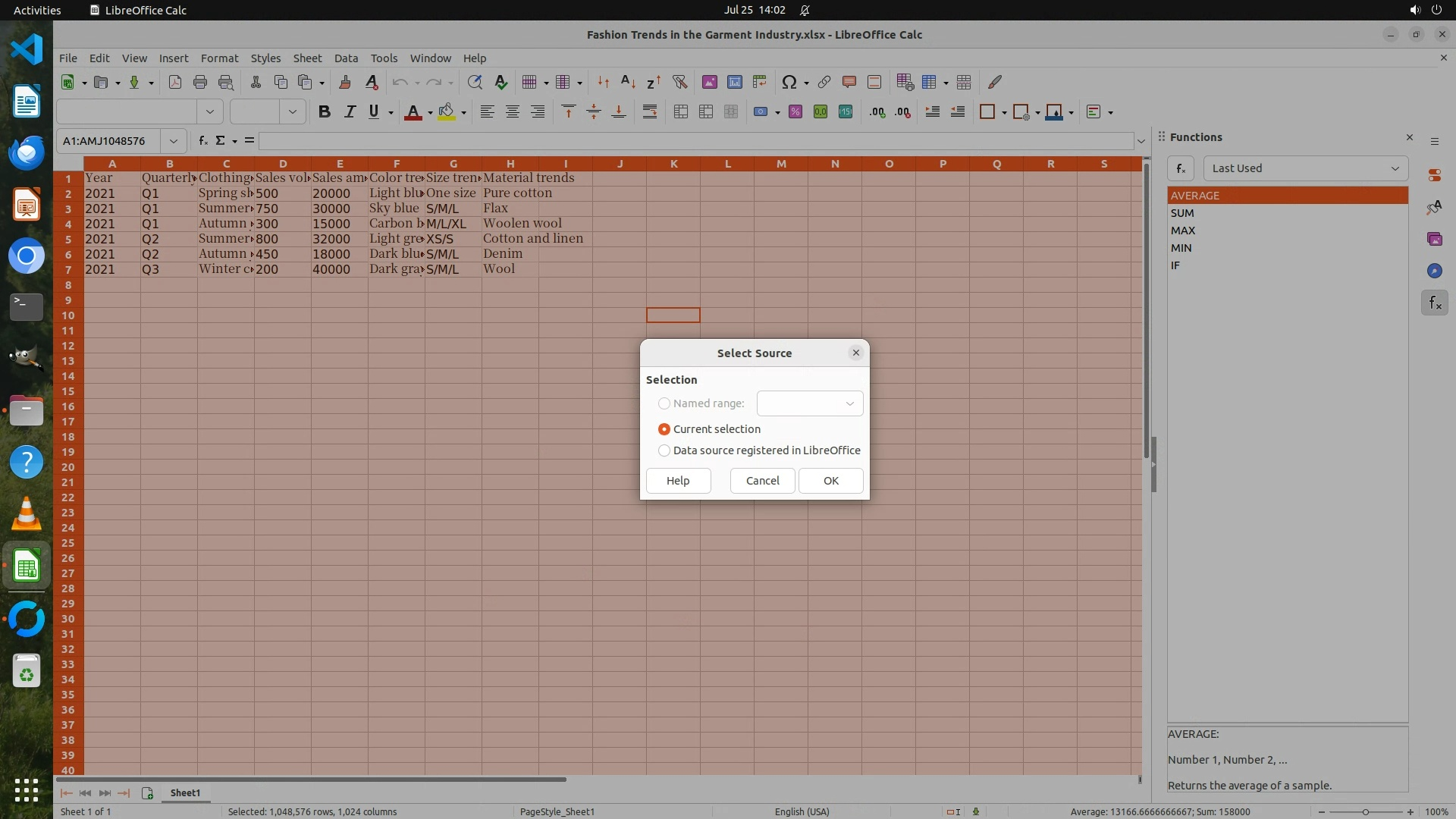Open the Data menu

[x=346, y=58]
